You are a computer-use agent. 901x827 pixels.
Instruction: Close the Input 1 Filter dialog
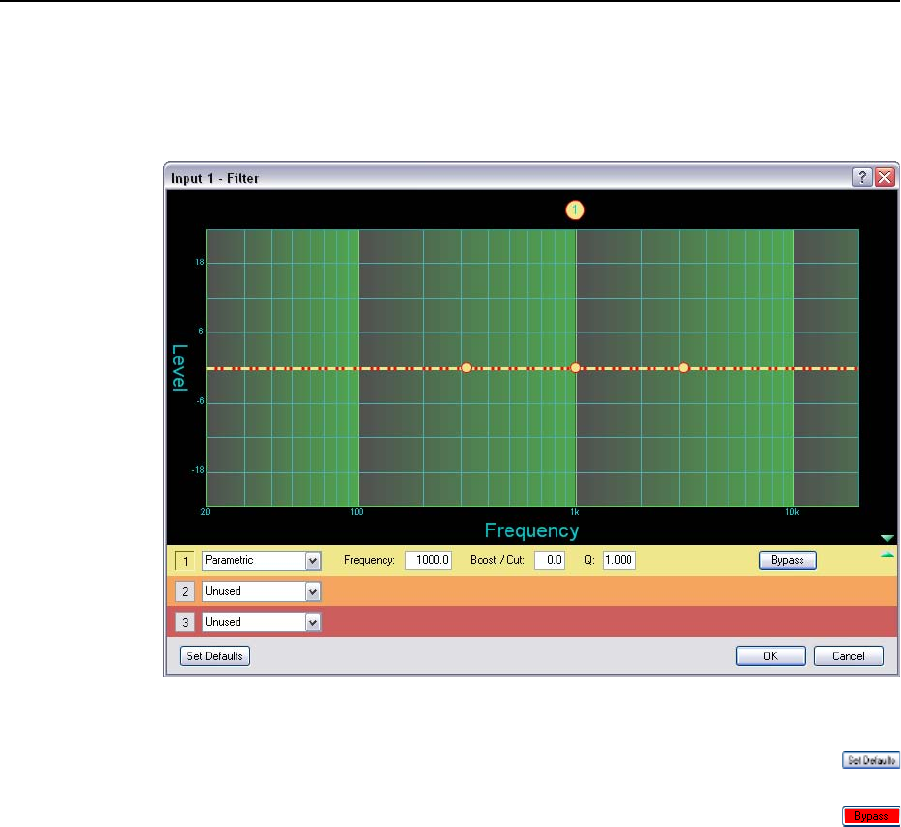coord(884,177)
